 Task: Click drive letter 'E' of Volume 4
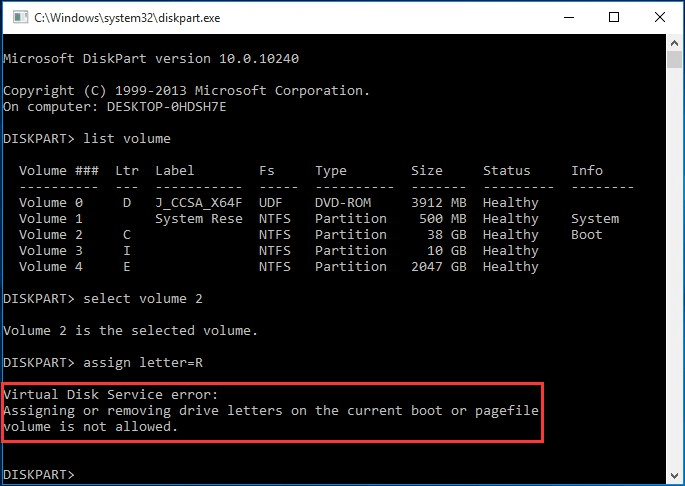[x=127, y=267]
